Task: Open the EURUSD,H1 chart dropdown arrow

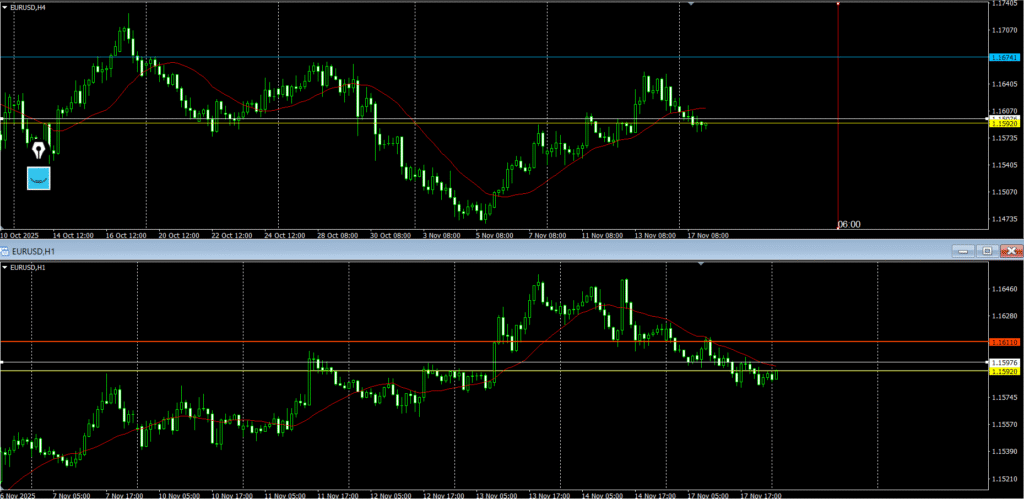Action: (4, 268)
